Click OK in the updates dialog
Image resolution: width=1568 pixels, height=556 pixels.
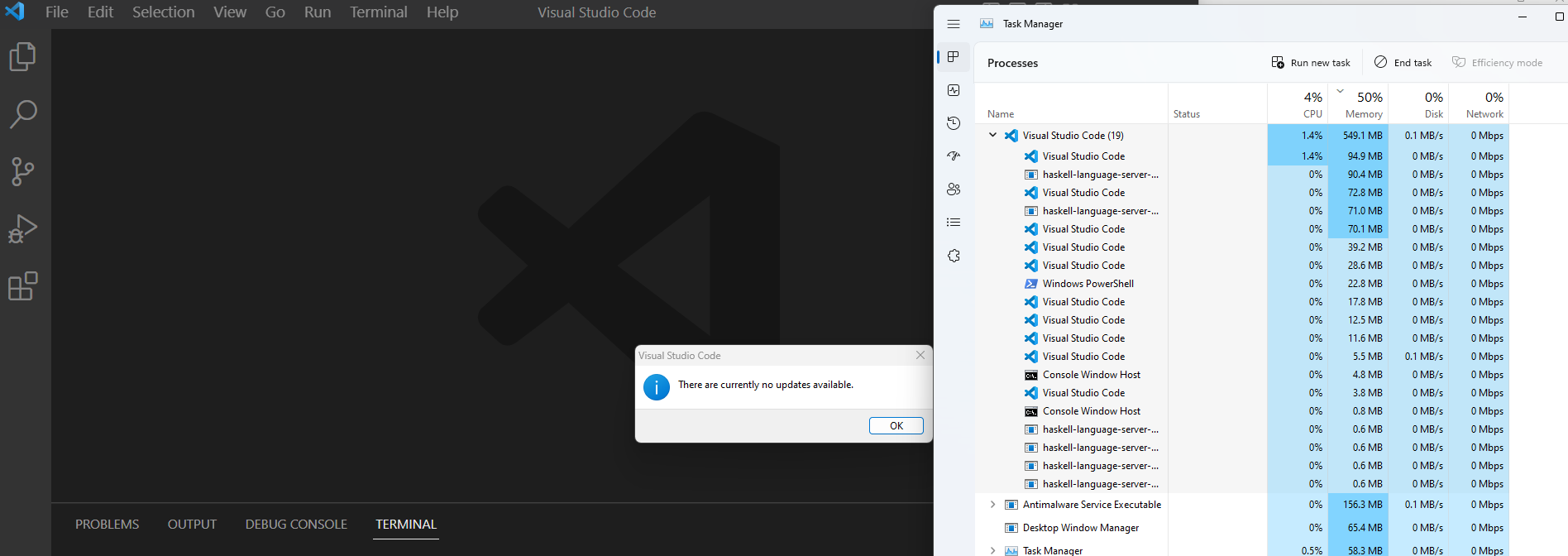[896, 425]
